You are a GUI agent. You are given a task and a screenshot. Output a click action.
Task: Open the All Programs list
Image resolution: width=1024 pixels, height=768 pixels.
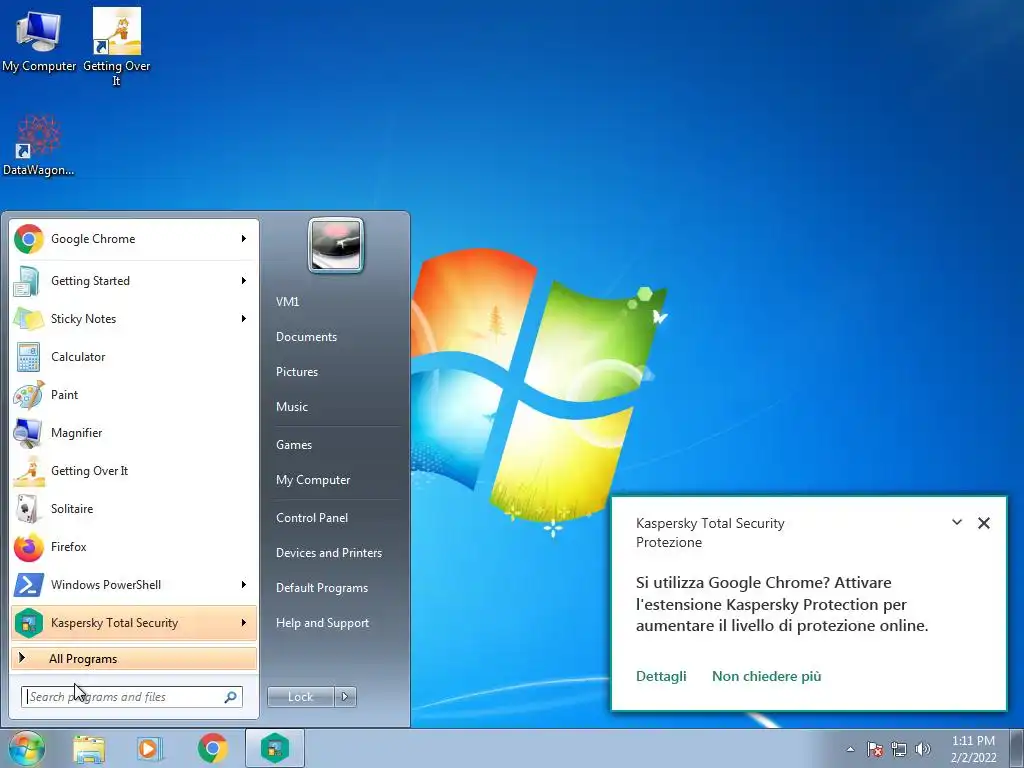134,659
